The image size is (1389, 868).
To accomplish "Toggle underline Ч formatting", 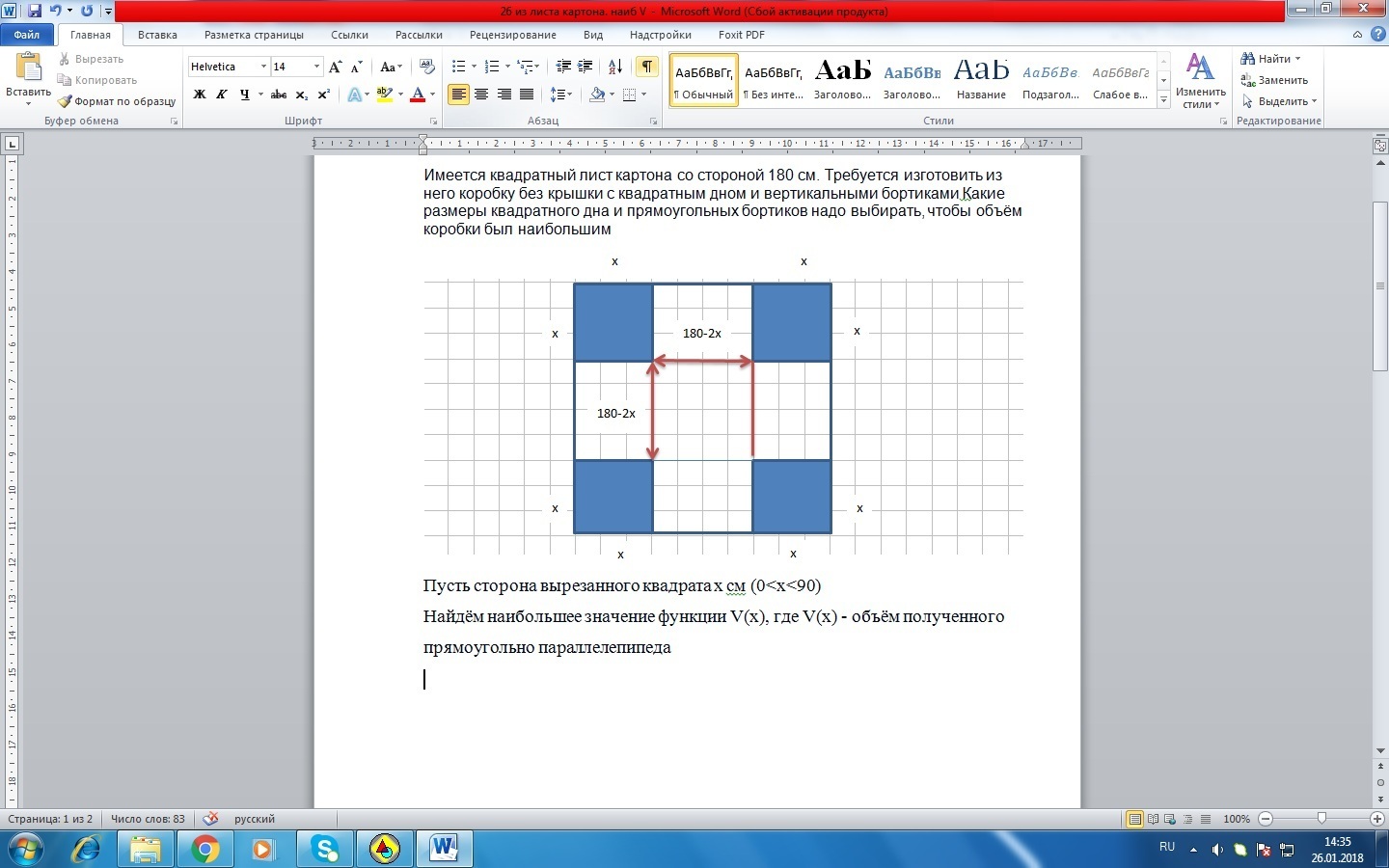I will [244, 95].
